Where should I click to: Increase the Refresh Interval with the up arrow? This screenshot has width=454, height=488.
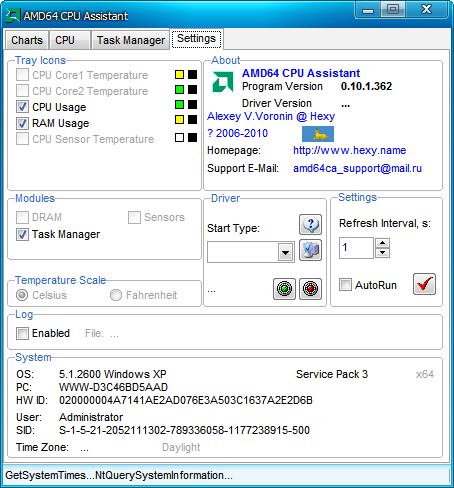[x=383, y=243]
